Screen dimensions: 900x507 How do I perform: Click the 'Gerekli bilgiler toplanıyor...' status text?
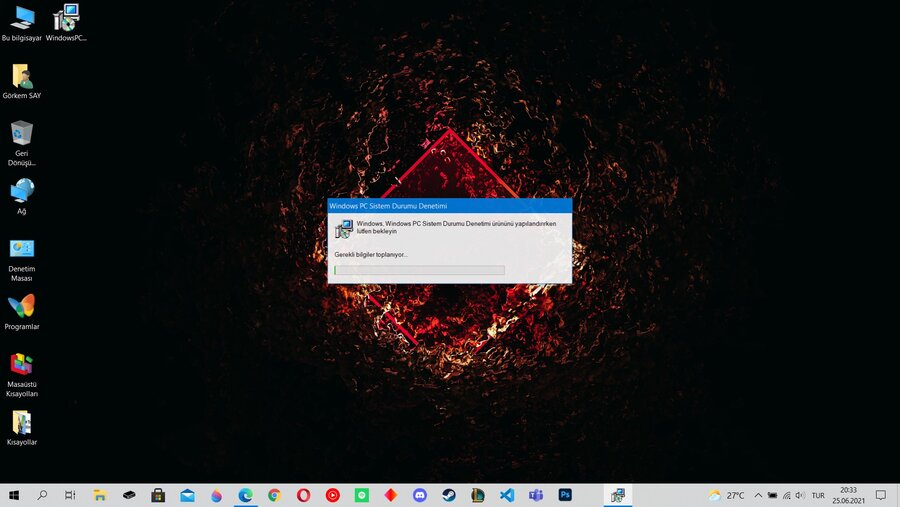[371, 254]
